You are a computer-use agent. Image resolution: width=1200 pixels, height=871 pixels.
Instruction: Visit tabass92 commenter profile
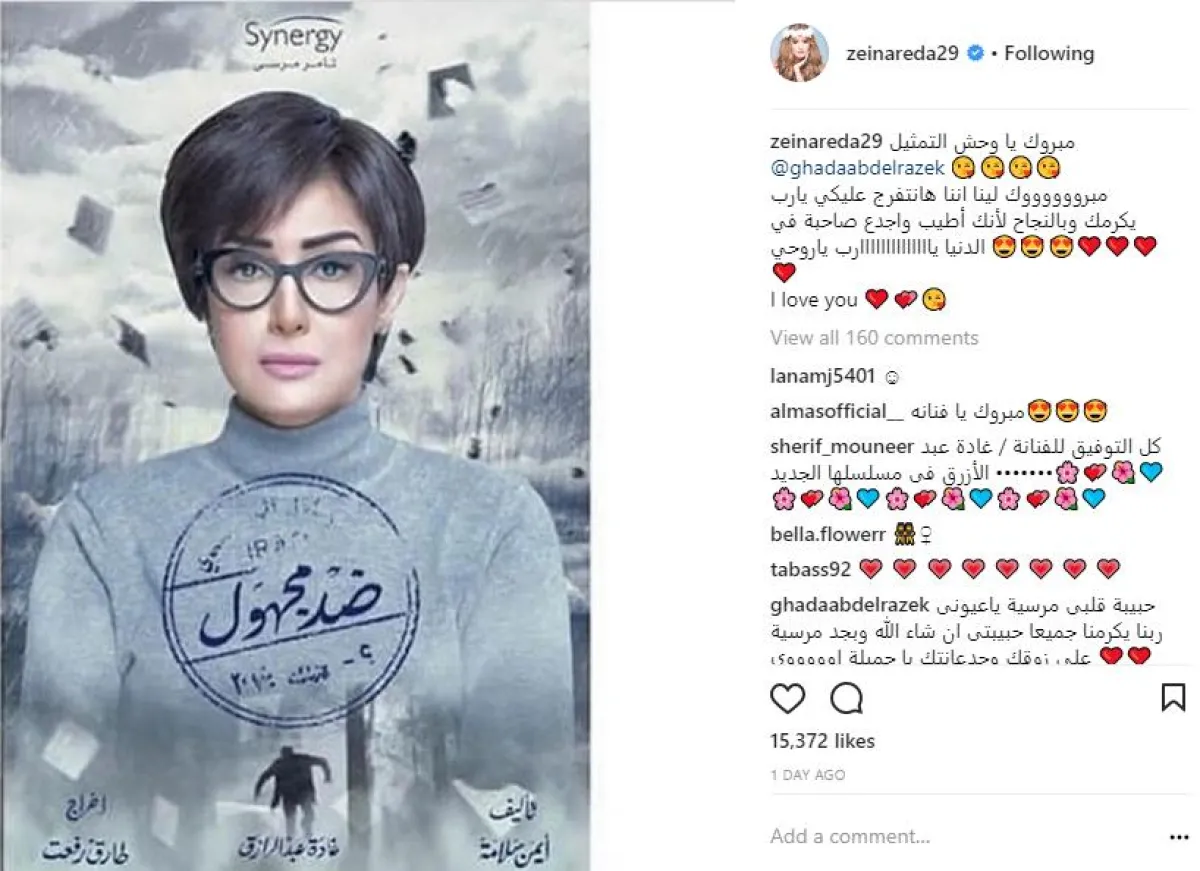coord(811,569)
